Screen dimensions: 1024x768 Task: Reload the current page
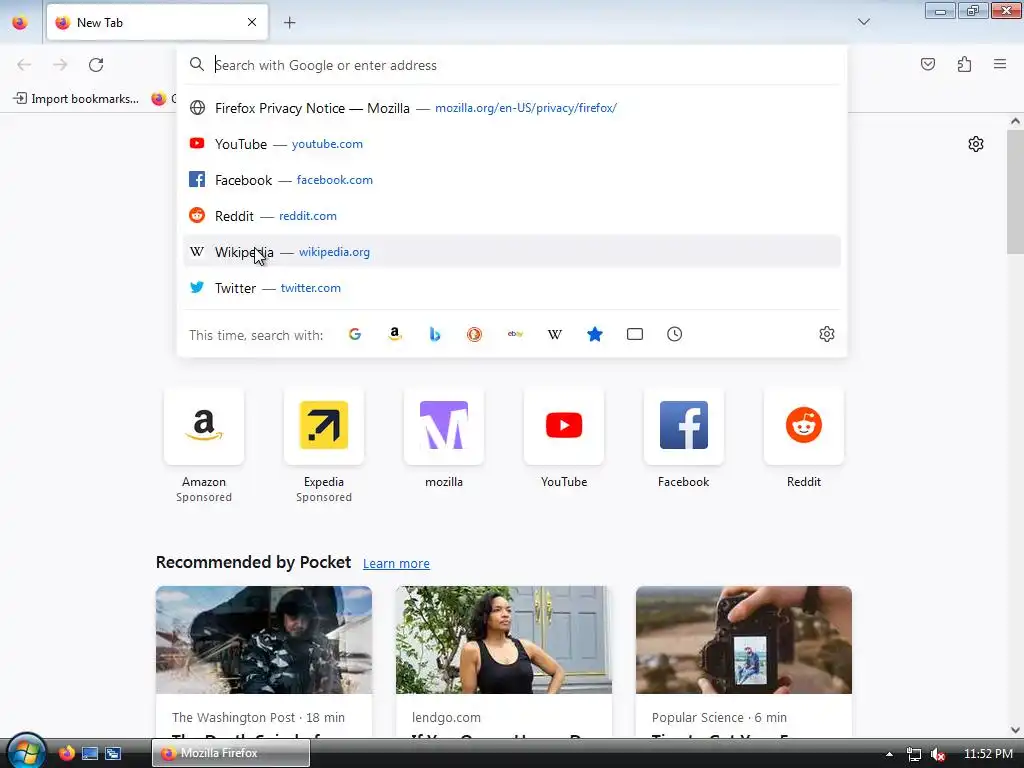point(96,65)
